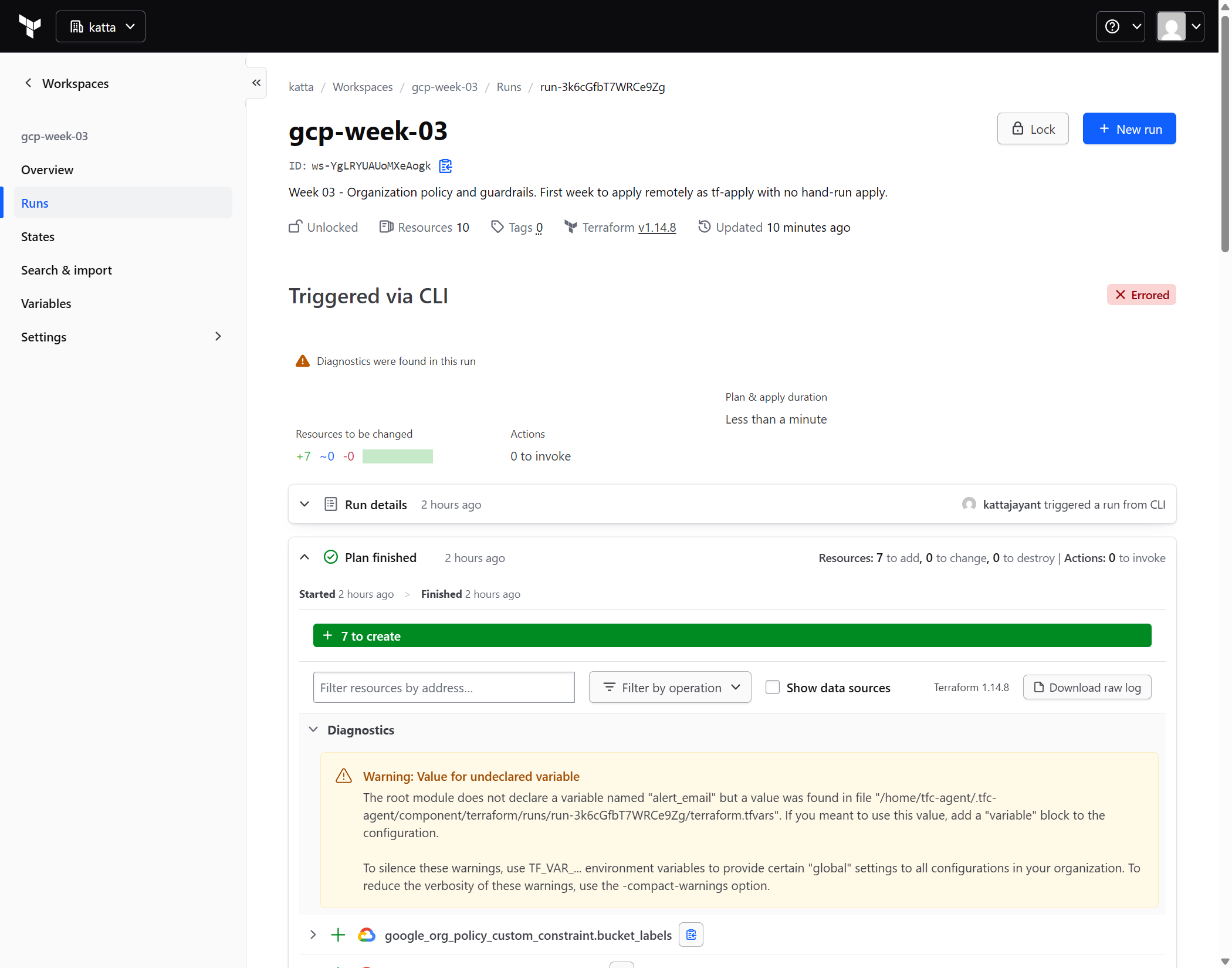This screenshot has width=1232, height=968.
Task: Open the Overview sidebar item
Action: 123,170
